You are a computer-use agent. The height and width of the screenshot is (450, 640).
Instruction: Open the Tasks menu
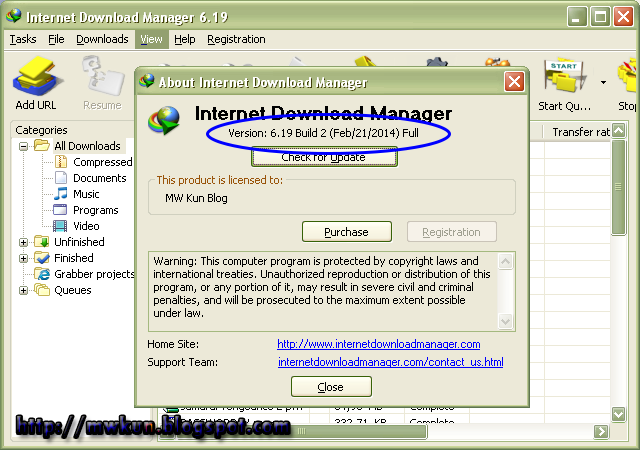[x=23, y=39]
